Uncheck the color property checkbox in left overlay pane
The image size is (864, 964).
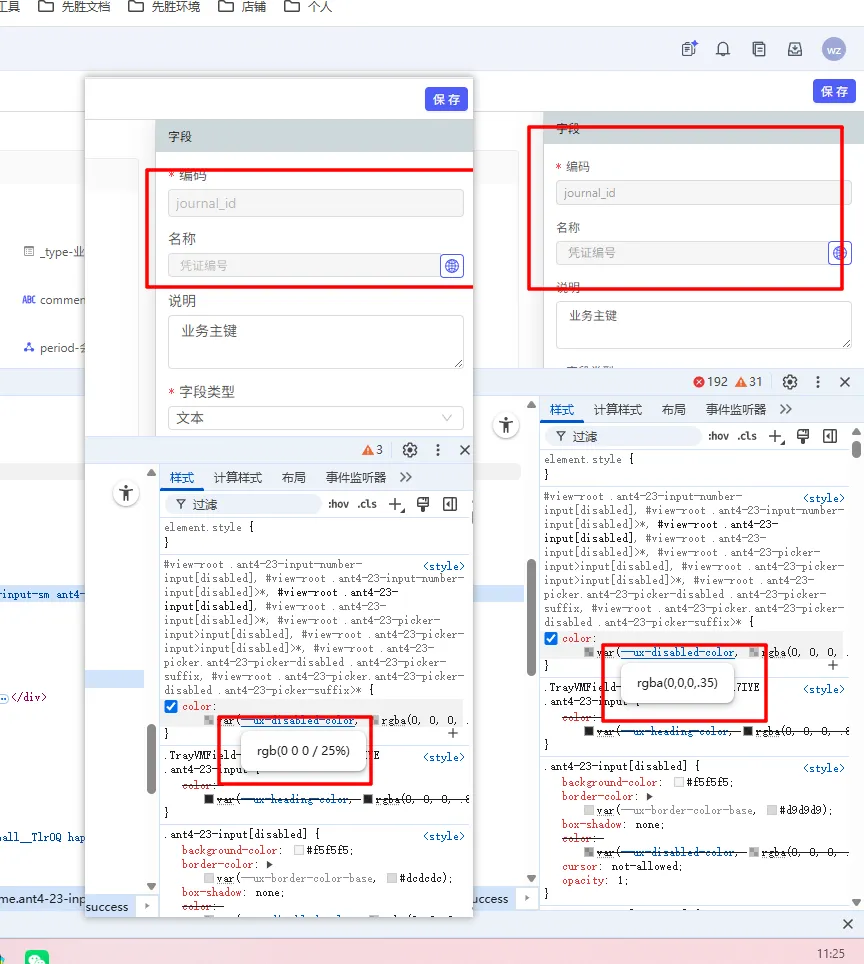(x=171, y=707)
